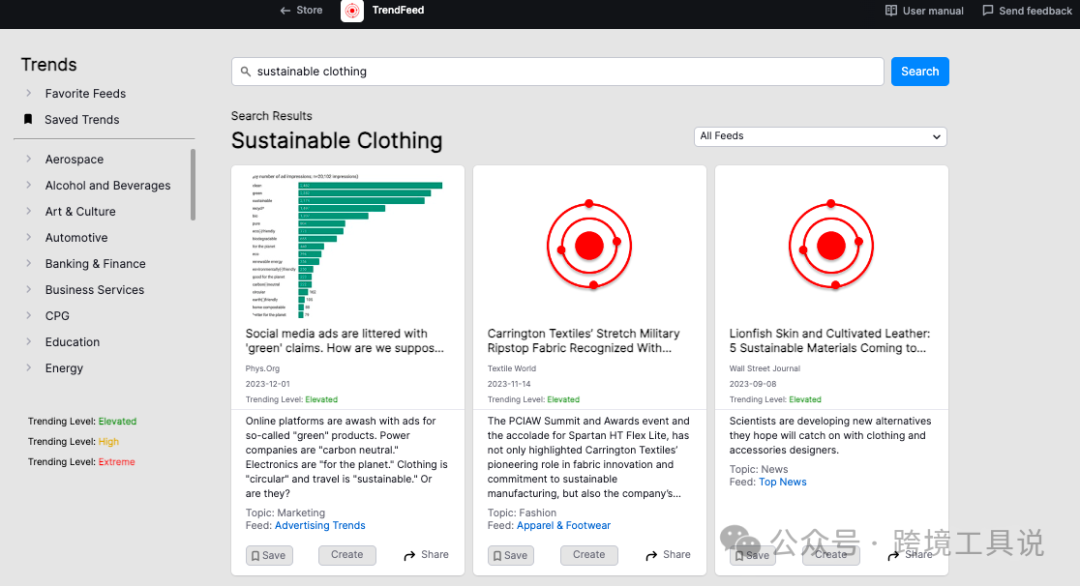Viewport: 1080px width, 586px height.
Task: Save the Carrington Textiles article
Action: click(511, 556)
